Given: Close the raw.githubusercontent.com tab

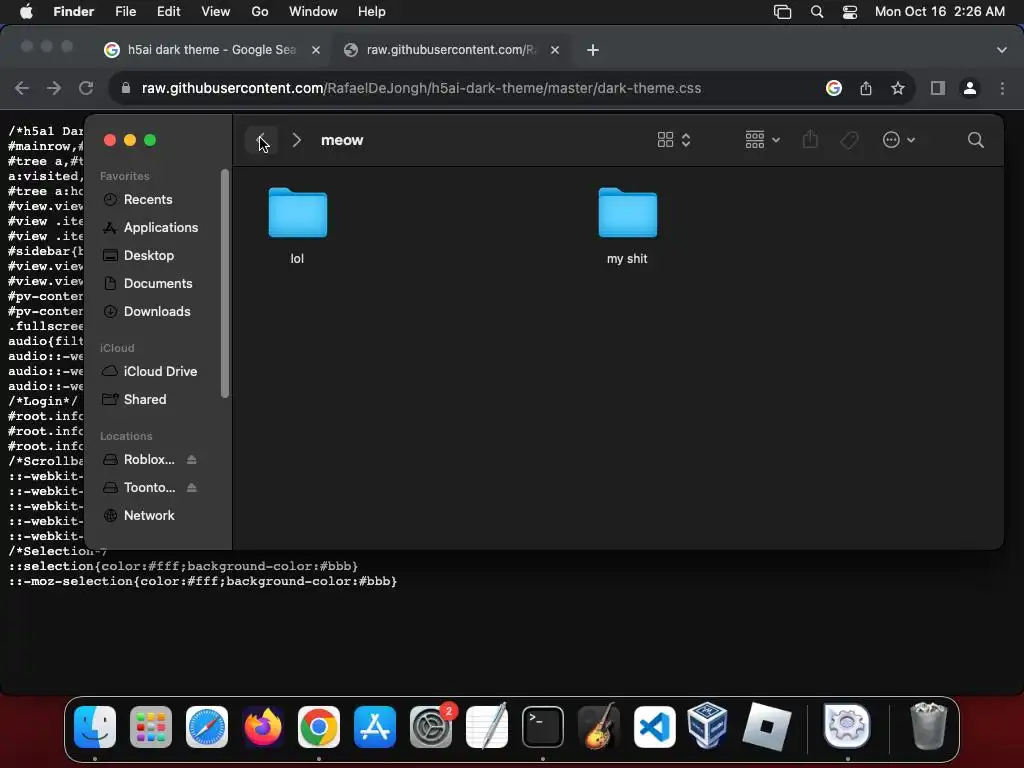Looking at the screenshot, I should coord(554,50).
